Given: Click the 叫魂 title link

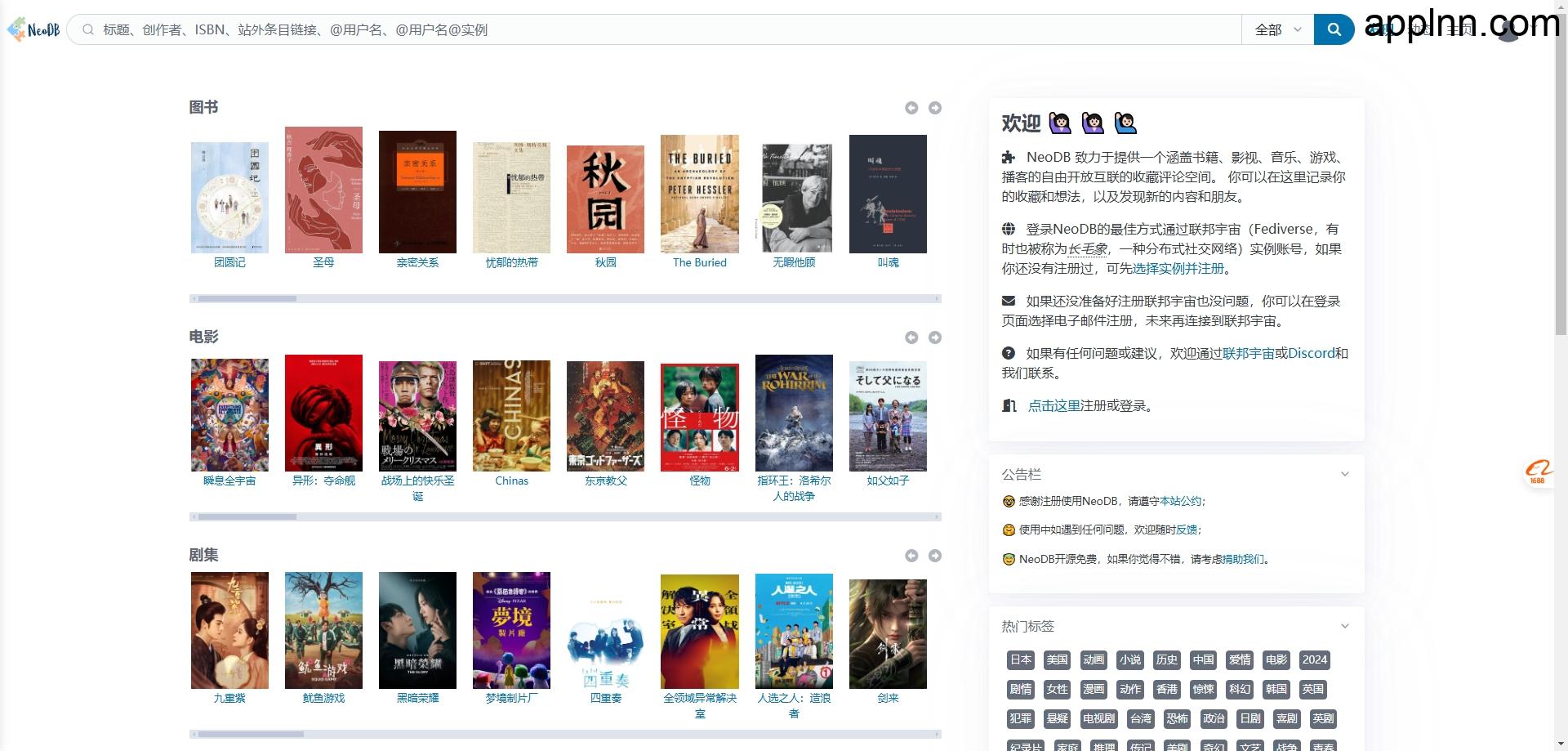Looking at the screenshot, I should [888, 262].
